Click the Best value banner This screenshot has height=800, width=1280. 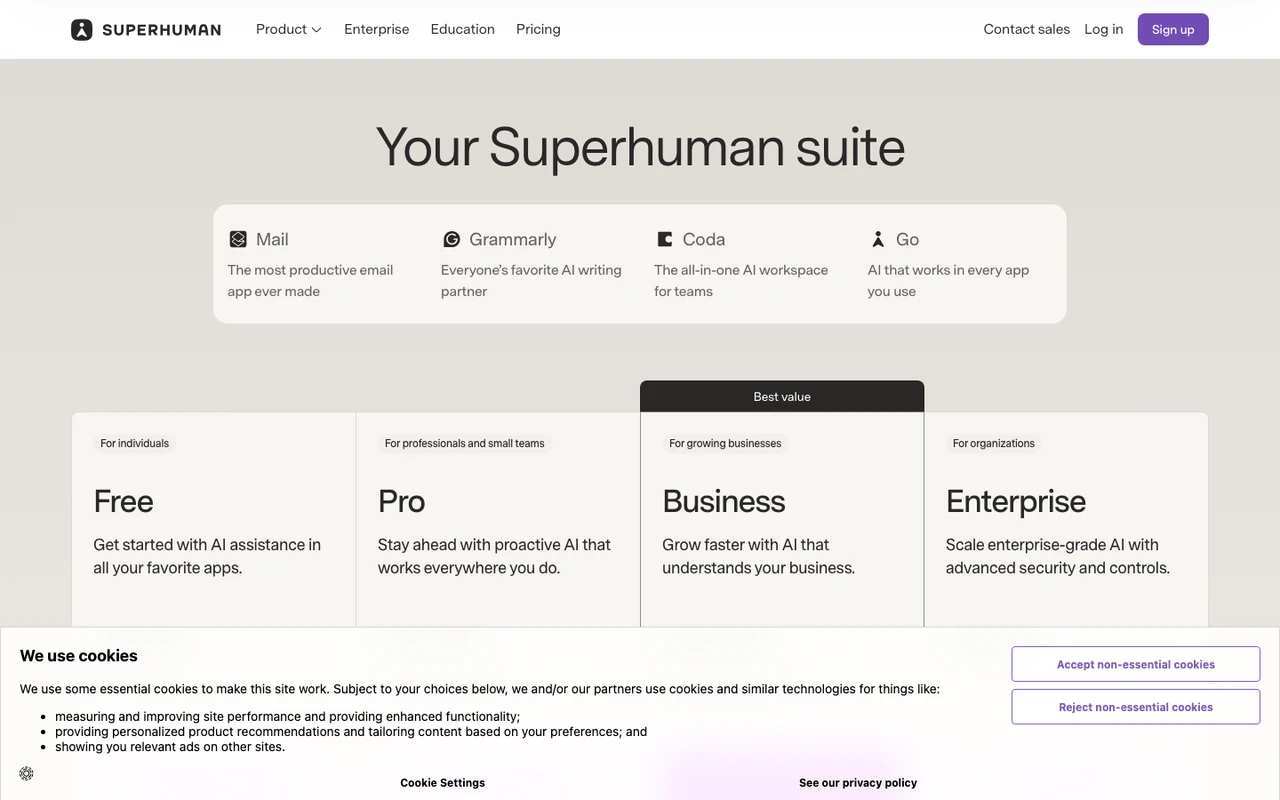[782, 396]
